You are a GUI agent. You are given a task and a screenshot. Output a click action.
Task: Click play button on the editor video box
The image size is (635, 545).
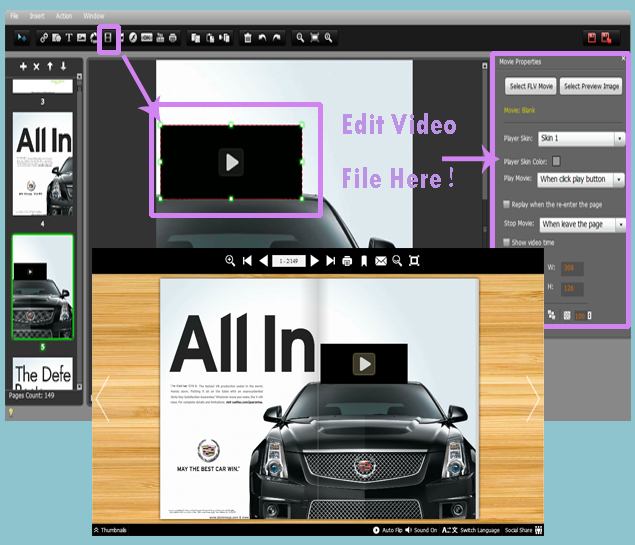coord(231,162)
